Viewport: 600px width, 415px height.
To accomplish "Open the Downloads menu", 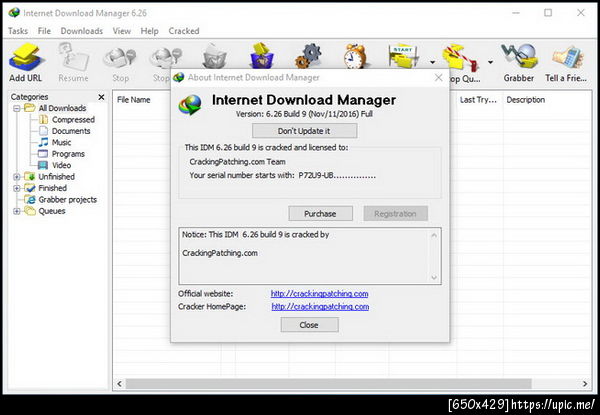I will pos(82,31).
